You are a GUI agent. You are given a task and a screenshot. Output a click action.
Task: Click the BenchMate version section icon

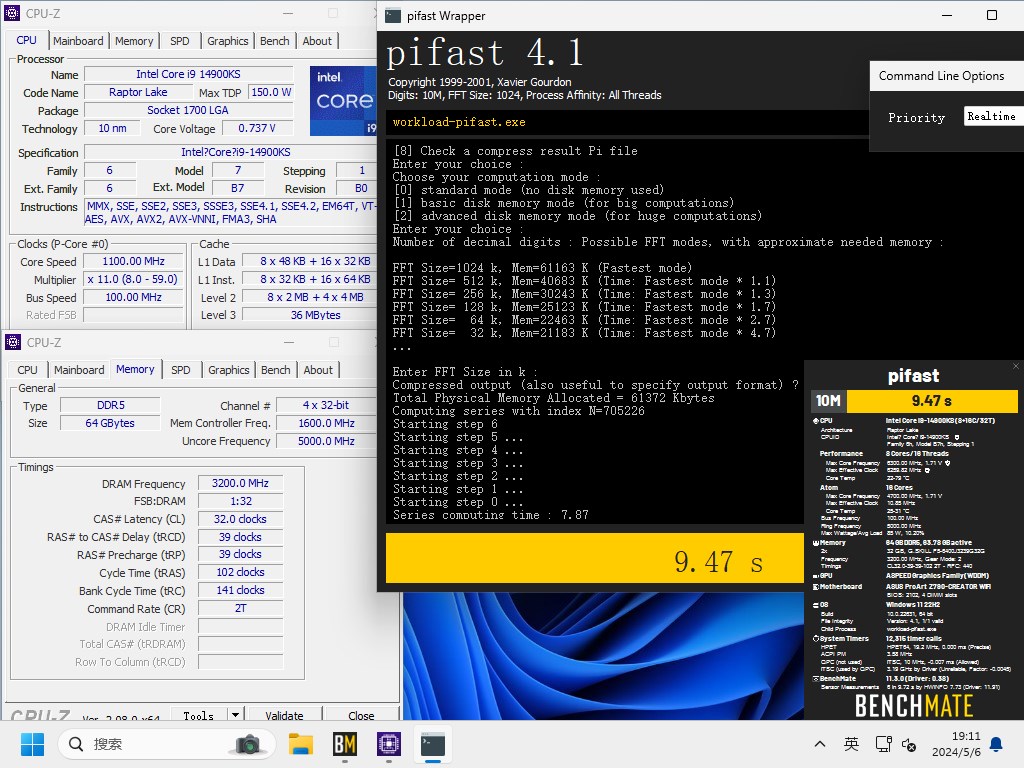(816, 679)
